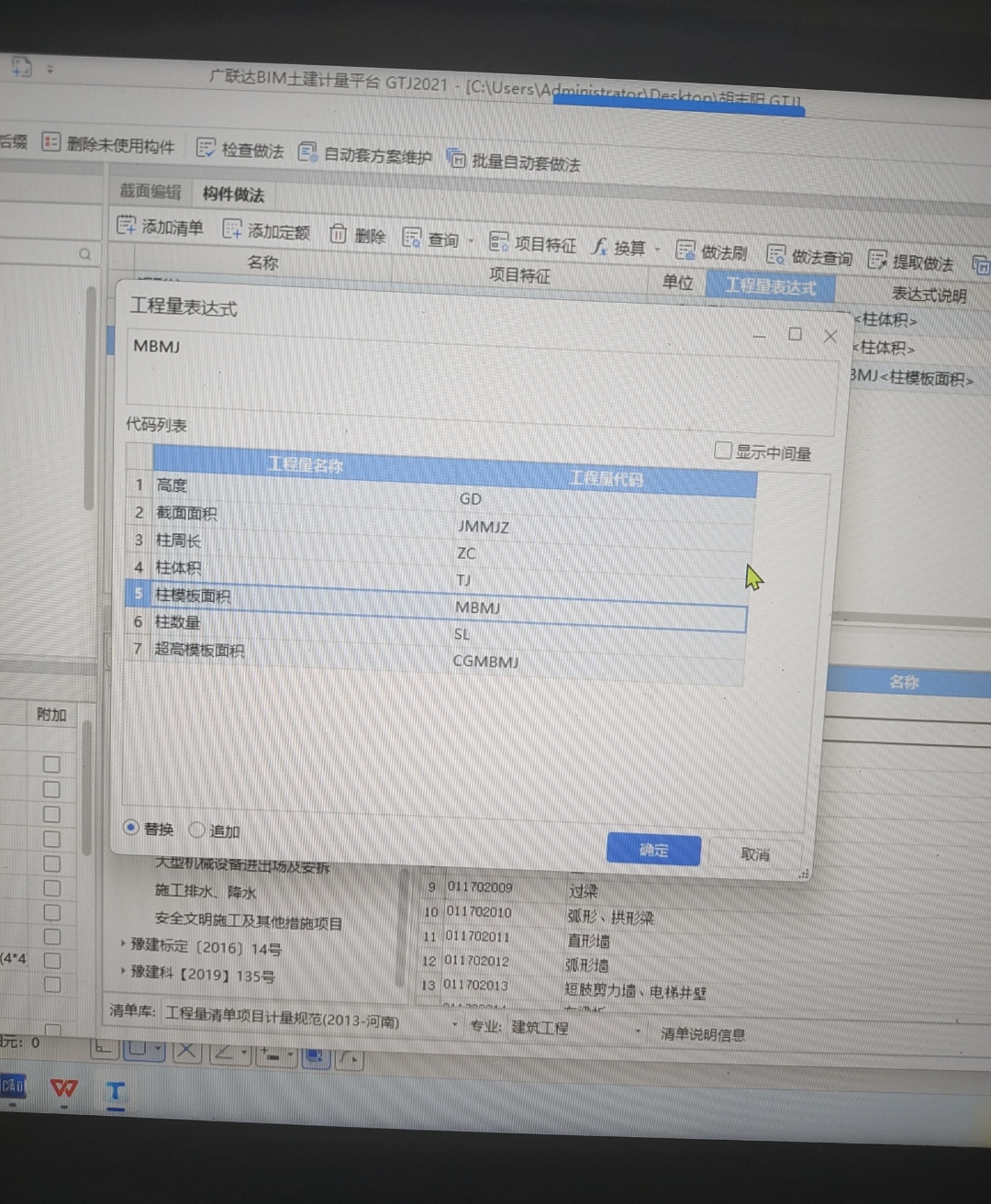
Task: Tick the fifth checkbox under 附加 column
Action: coord(51,864)
